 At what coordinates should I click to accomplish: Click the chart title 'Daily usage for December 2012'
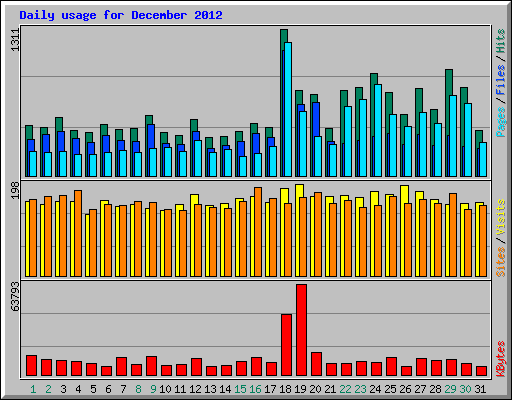121,15
